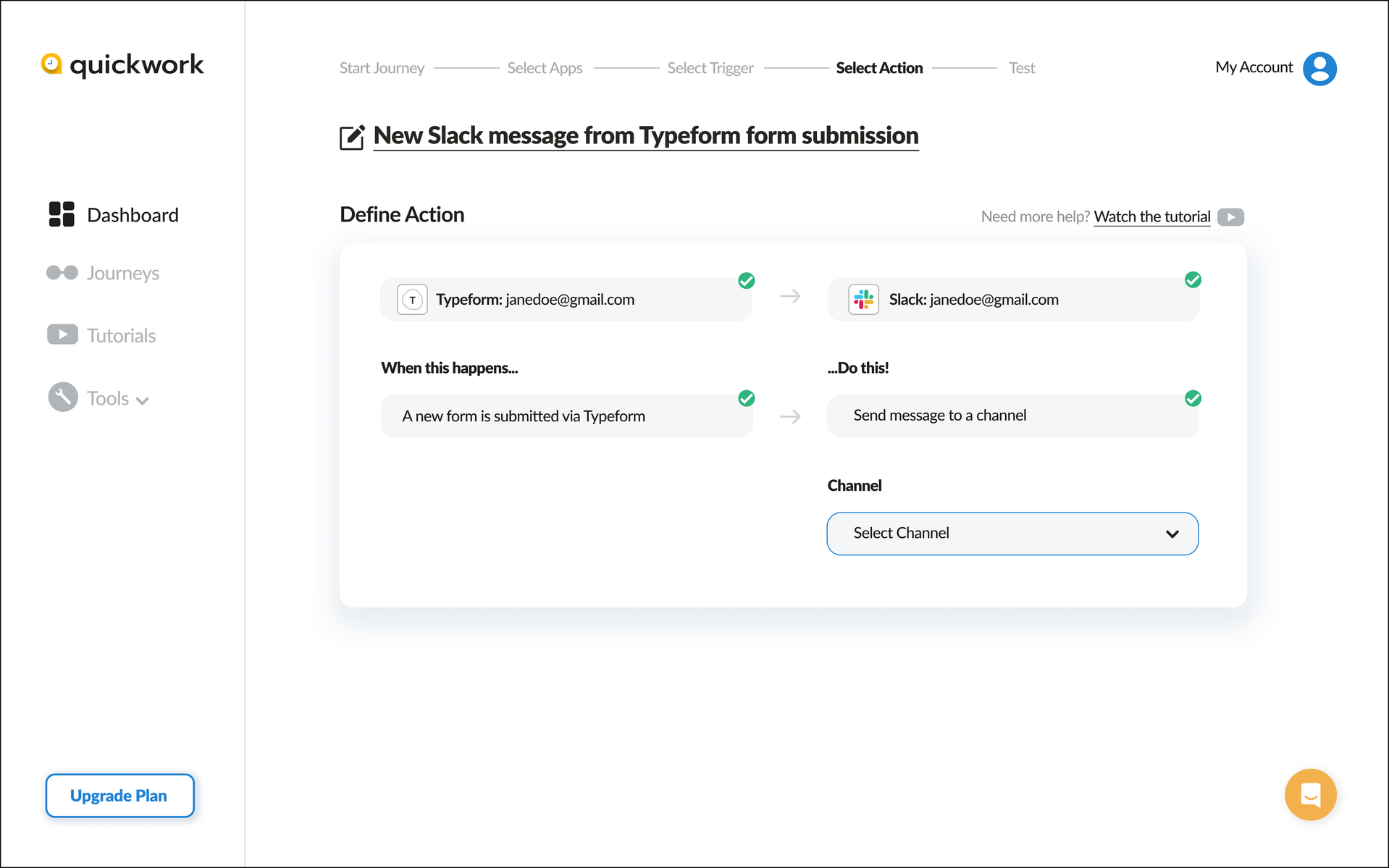Click the Tools wrench icon

click(x=63, y=397)
